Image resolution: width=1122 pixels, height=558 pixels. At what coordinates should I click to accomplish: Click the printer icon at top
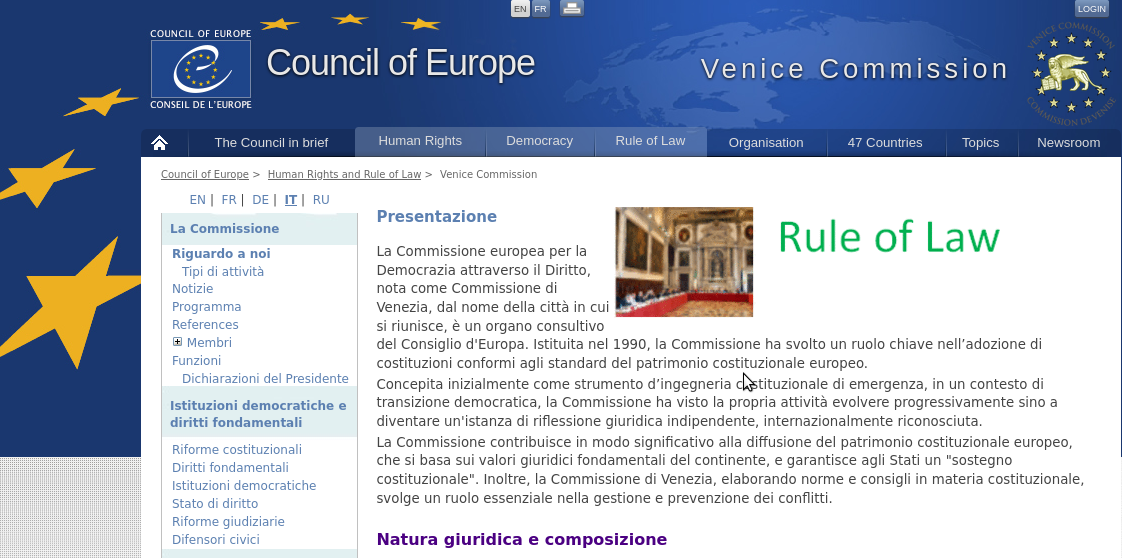coord(571,9)
